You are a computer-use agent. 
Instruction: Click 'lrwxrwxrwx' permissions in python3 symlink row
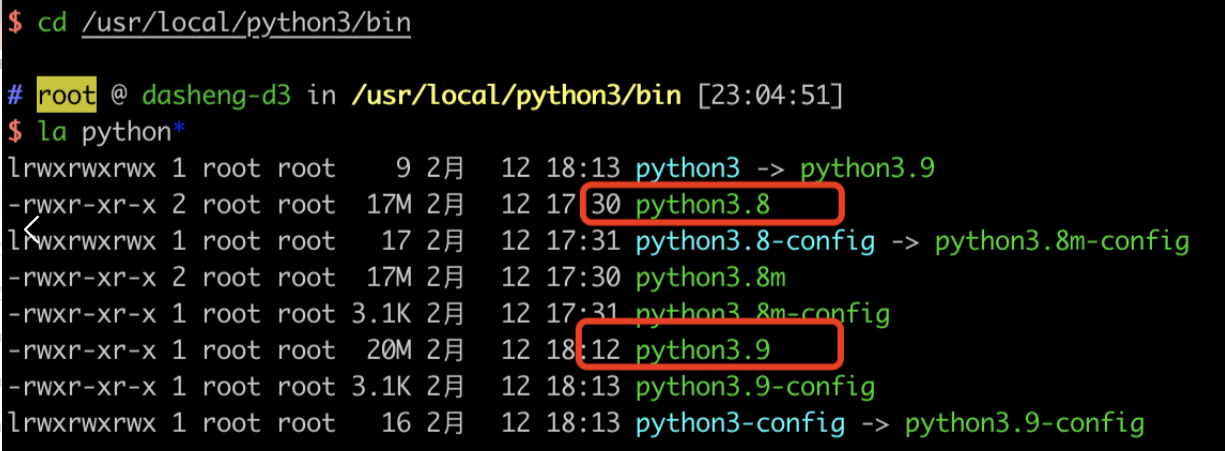pyautogui.click(x=81, y=168)
